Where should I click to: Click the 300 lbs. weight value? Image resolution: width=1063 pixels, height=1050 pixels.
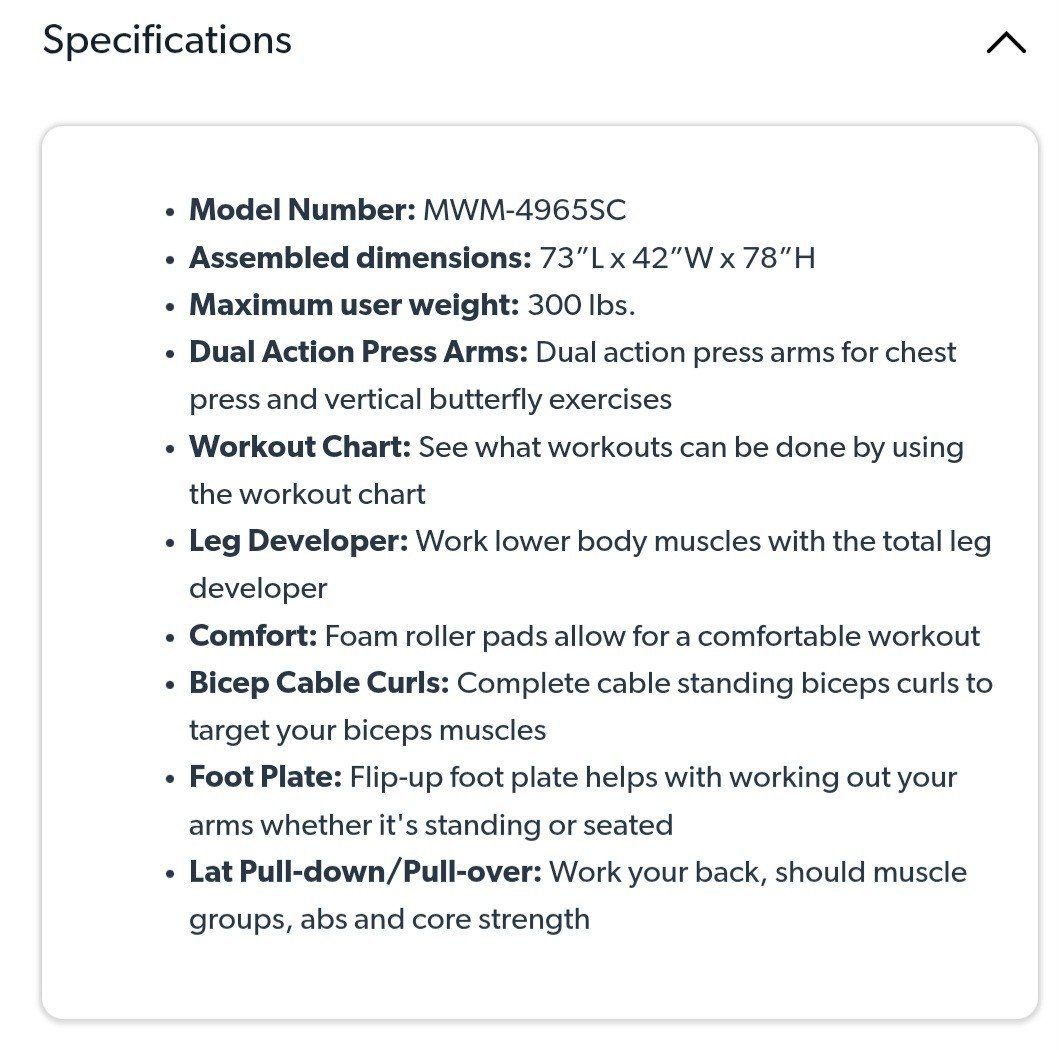(581, 305)
